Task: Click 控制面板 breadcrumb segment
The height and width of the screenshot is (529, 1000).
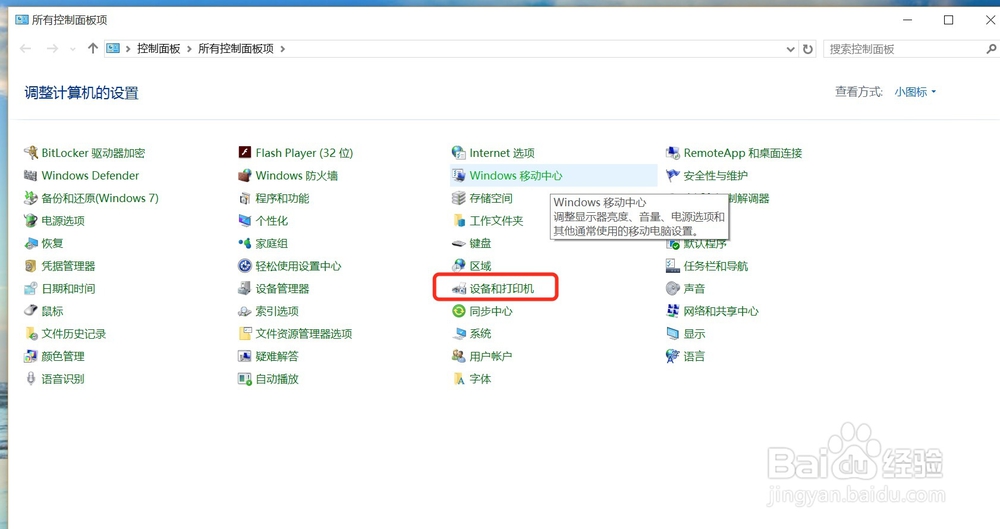Action: tap(159, 48)
